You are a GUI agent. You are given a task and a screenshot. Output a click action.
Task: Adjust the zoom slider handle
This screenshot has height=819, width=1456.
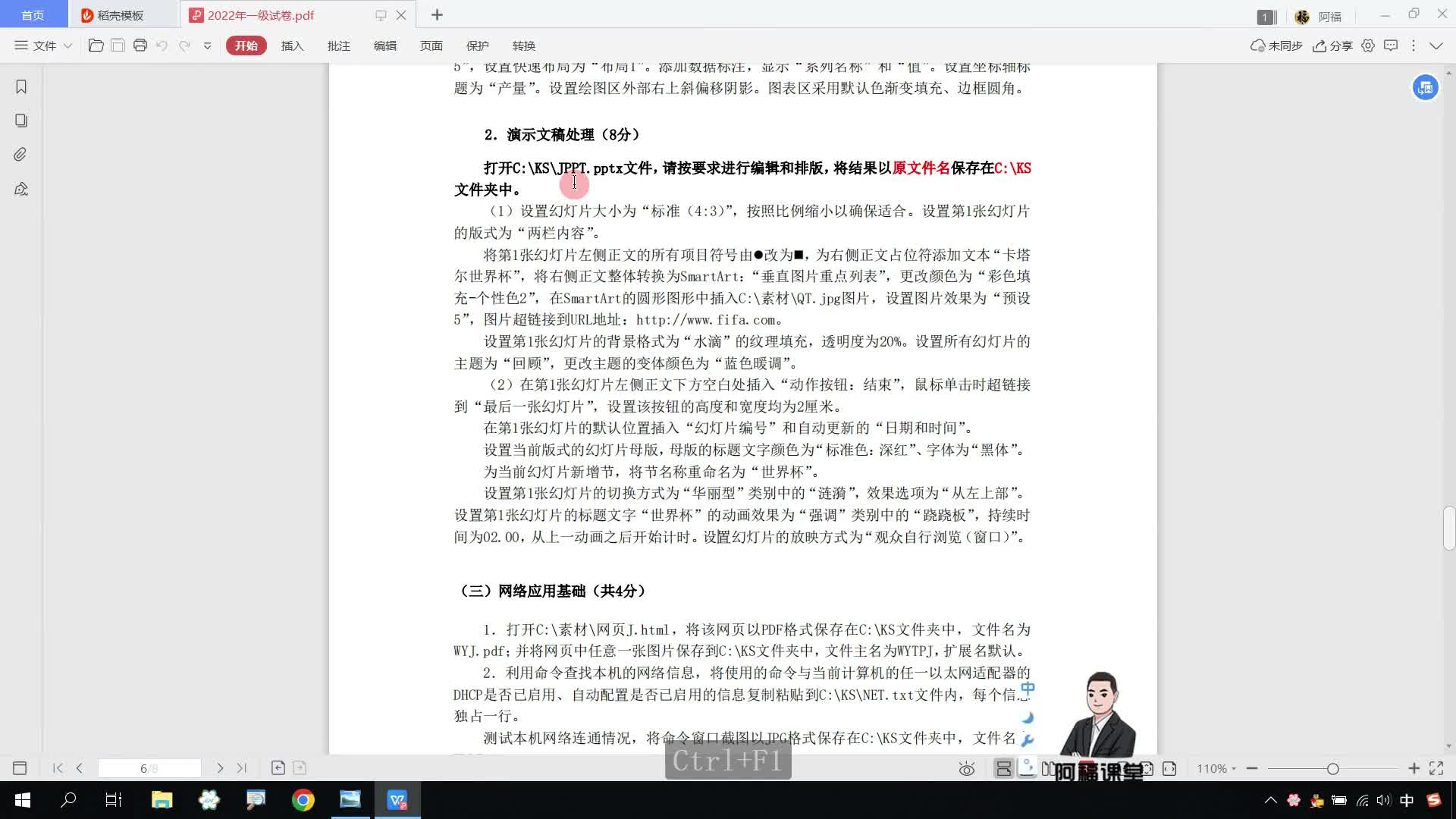tap(1332, 768)
